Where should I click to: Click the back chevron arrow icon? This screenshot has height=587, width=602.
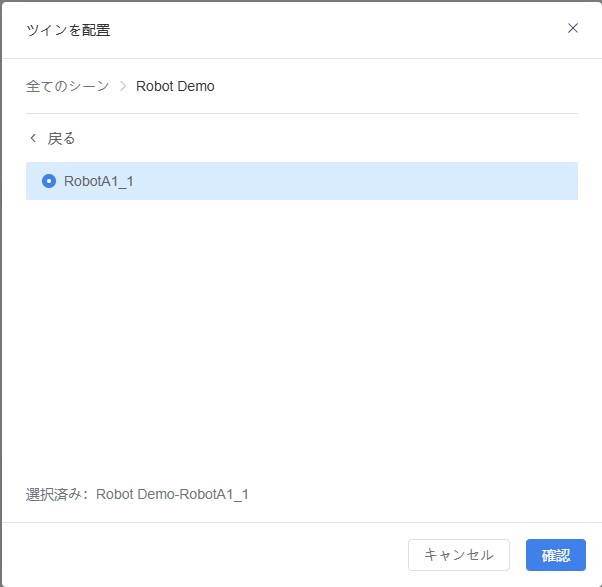pyautogui.click(x=33, y=138)
